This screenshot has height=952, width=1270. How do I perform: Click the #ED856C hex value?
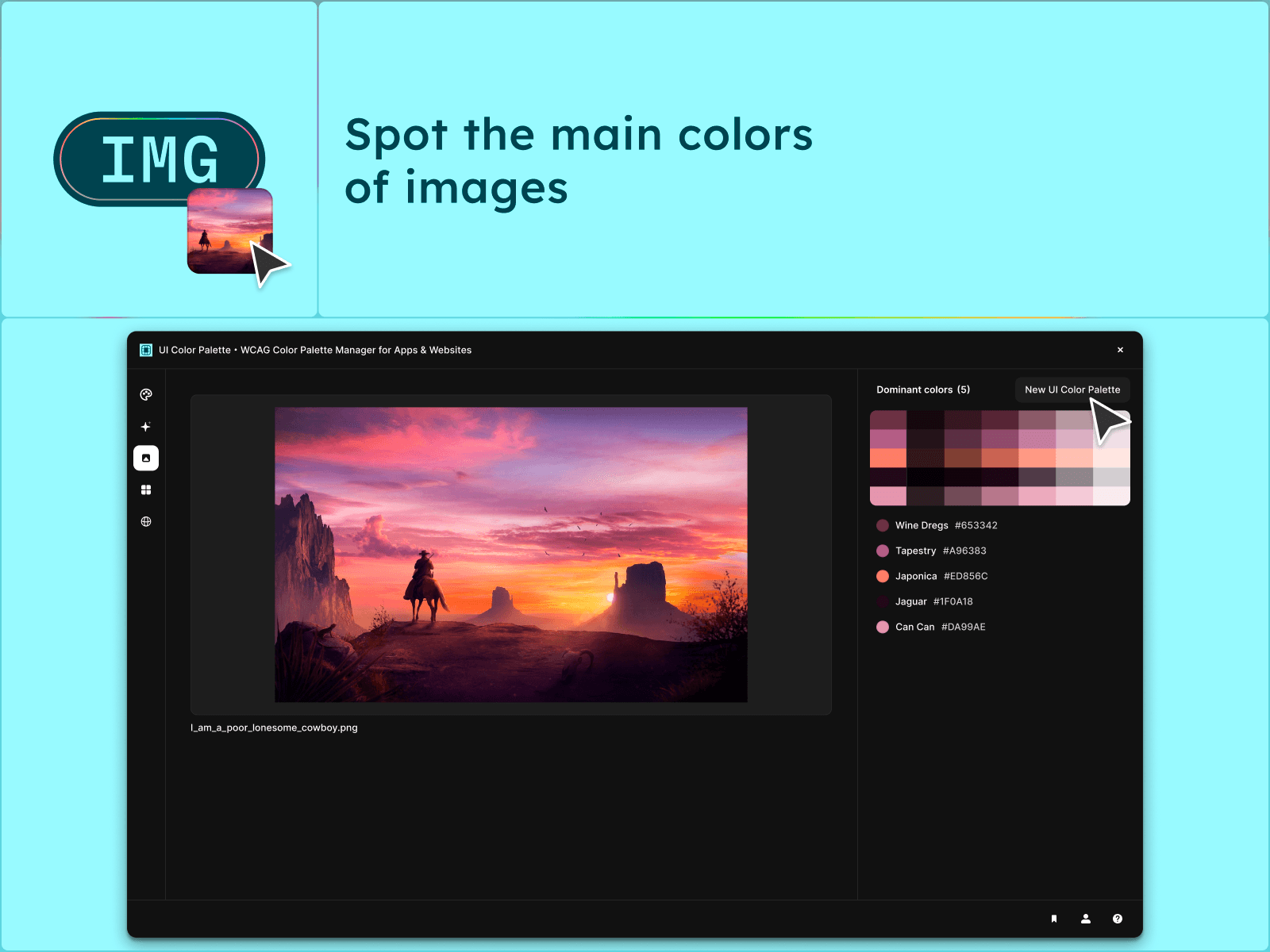point(966,576)
